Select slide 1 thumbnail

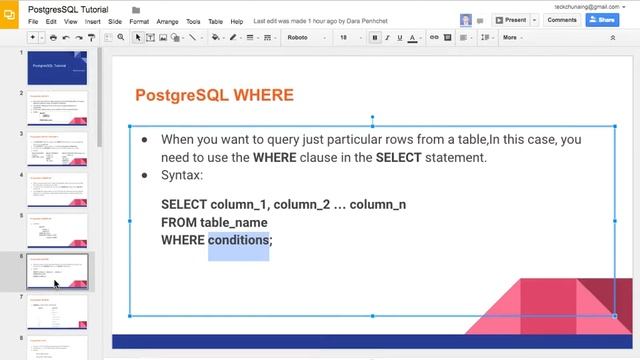[57, 68]
